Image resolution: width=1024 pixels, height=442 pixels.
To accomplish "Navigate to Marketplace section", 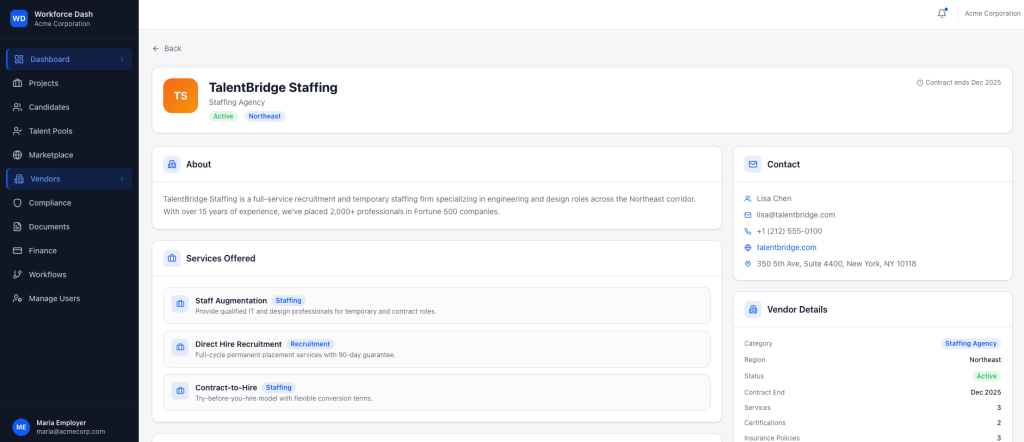I will point(51,155).
